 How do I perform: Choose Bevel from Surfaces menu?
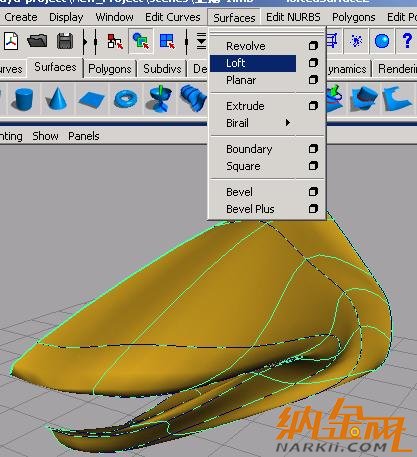tap(239, 192)
